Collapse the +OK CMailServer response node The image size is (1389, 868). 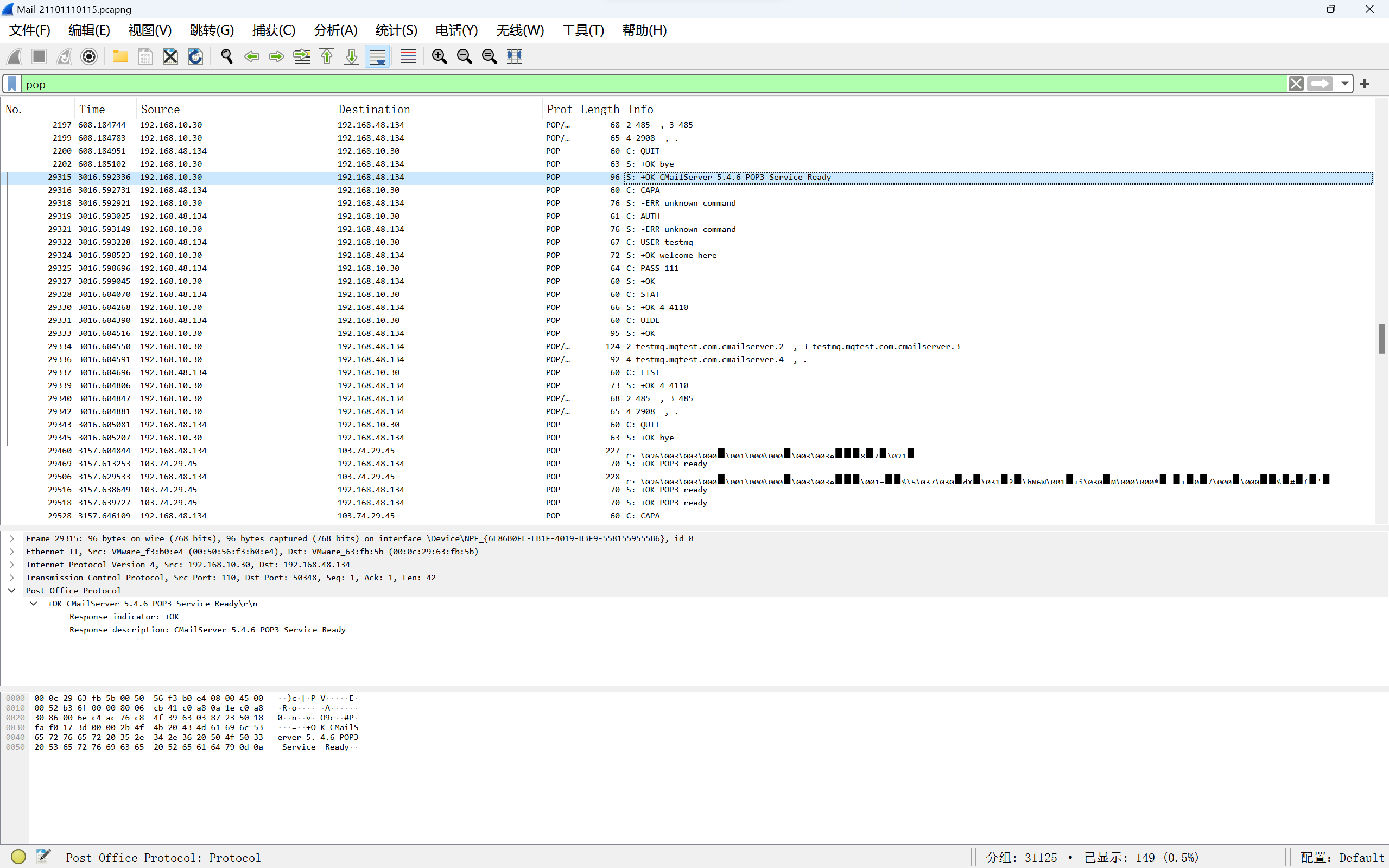pos(33,604)
